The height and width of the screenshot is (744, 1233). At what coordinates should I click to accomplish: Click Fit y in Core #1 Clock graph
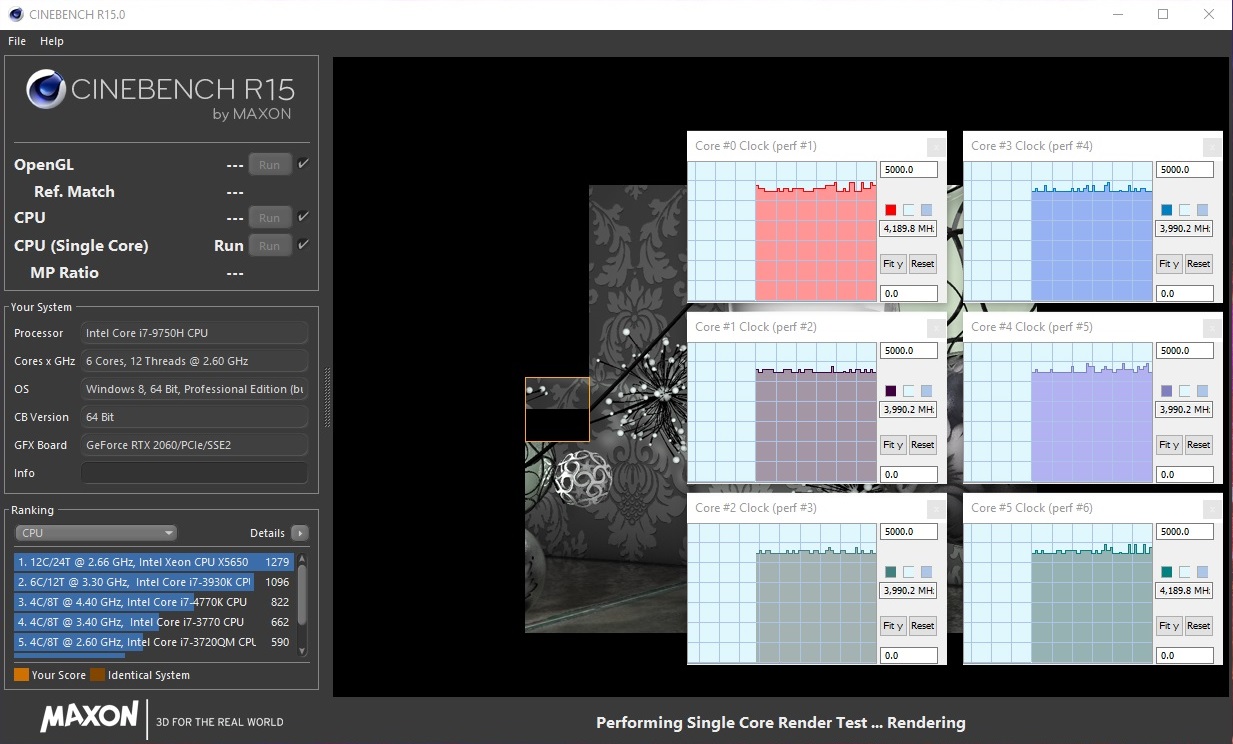[893, 445]
